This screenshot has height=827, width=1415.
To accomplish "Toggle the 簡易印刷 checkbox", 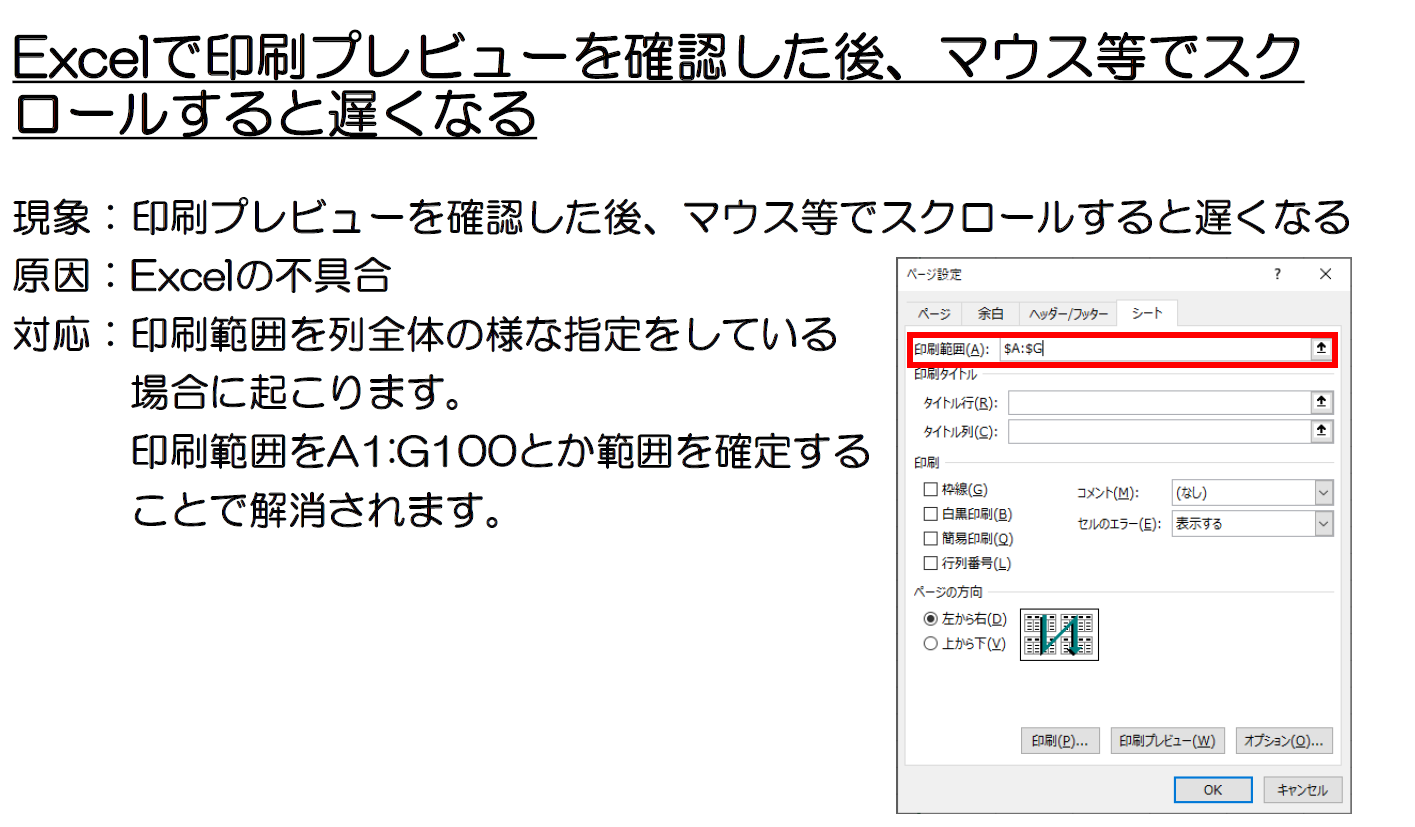I will (x=931, y=539).
